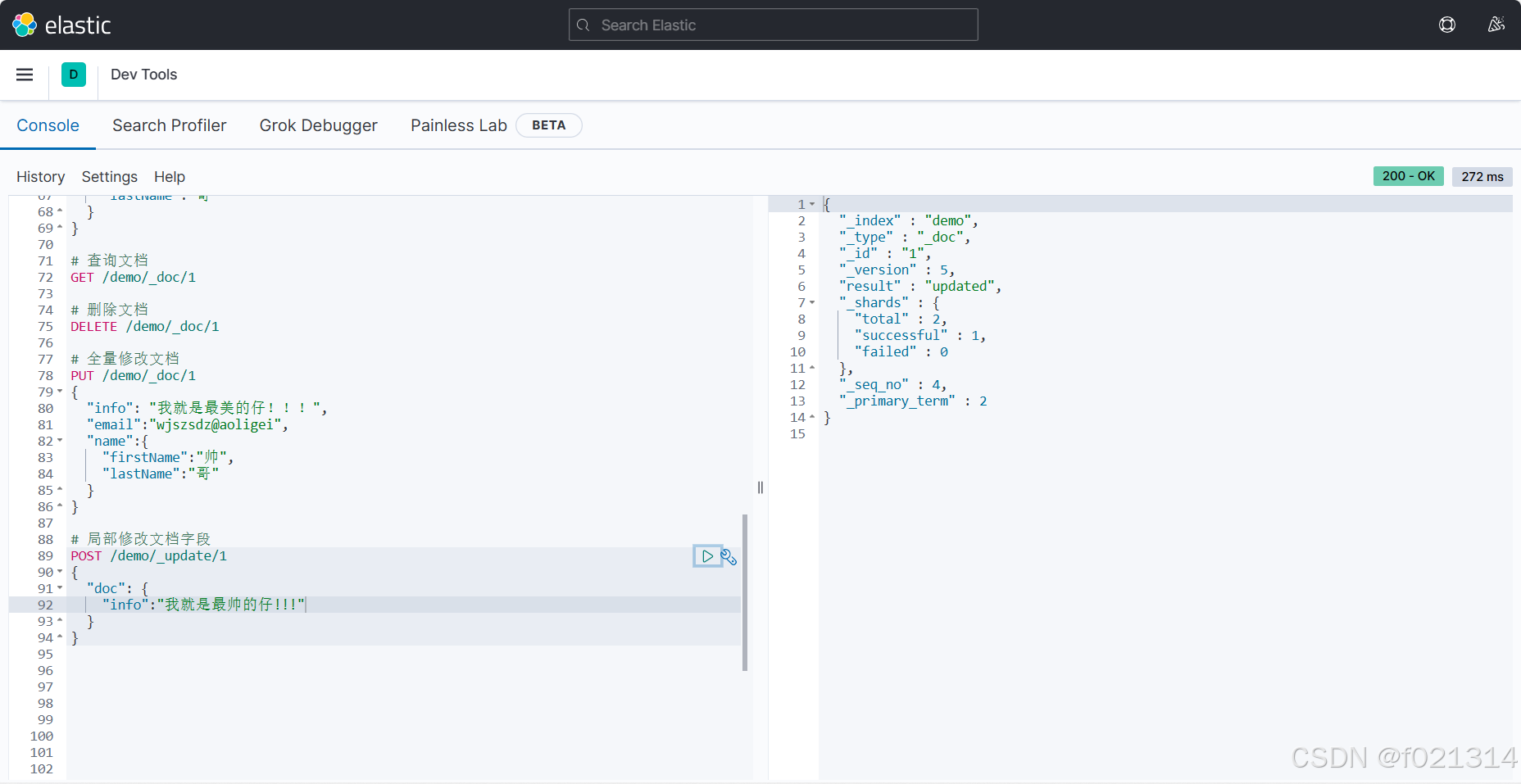Open console Settings
This screenshot has height=784, width=1521.
point(110,177)
